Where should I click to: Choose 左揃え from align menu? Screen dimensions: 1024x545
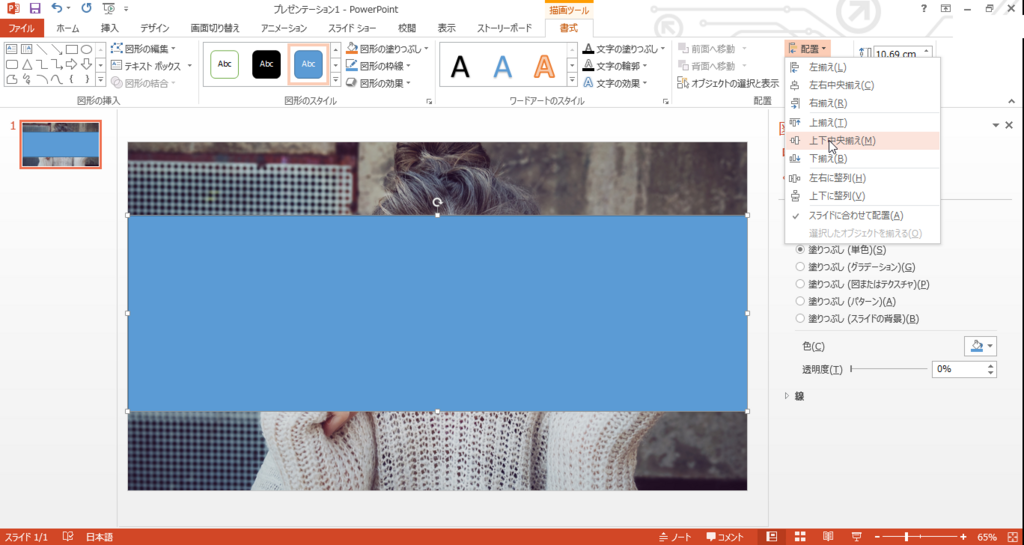pos(862,67)
